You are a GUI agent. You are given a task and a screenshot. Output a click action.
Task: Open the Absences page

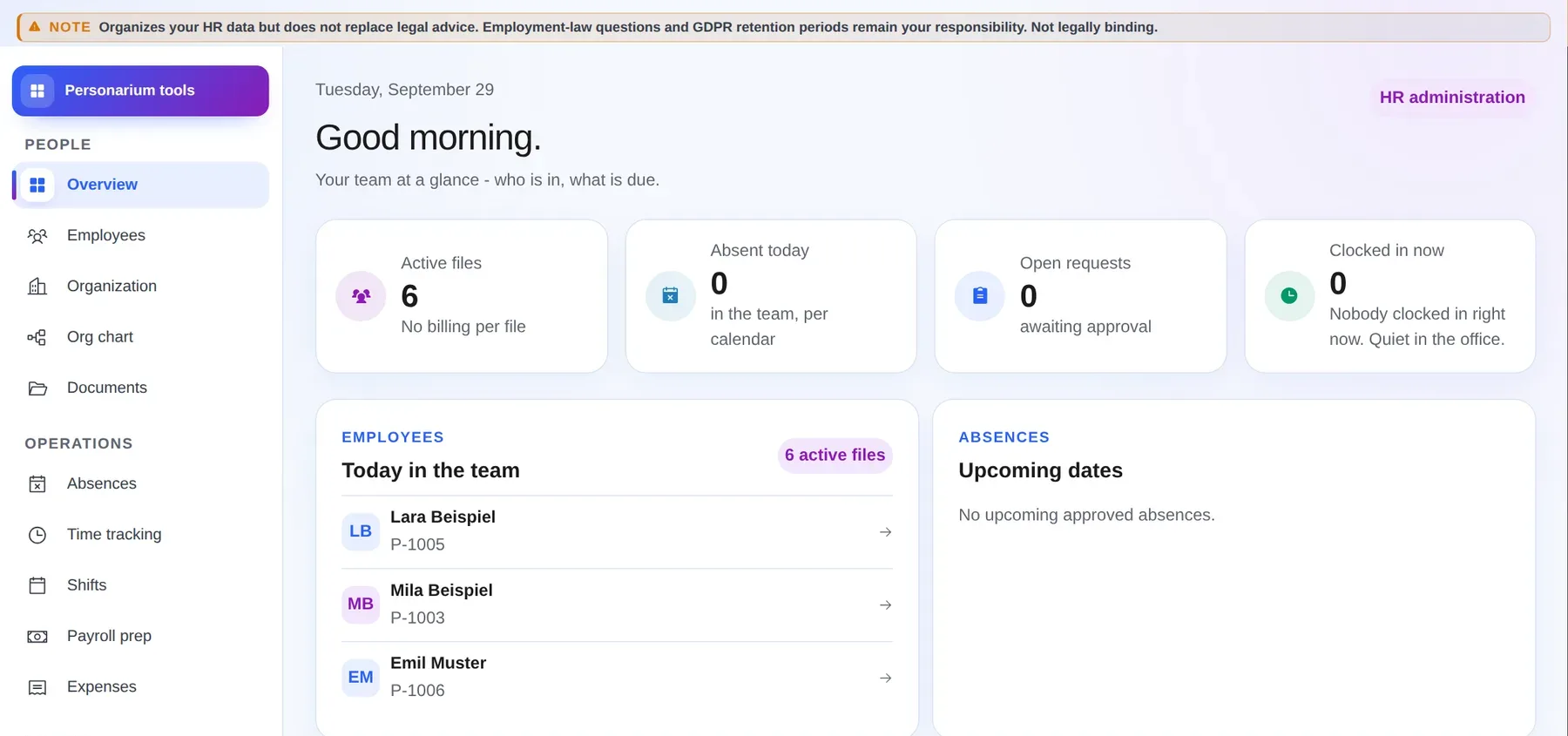pyautogui.click(x=140, y=484)
